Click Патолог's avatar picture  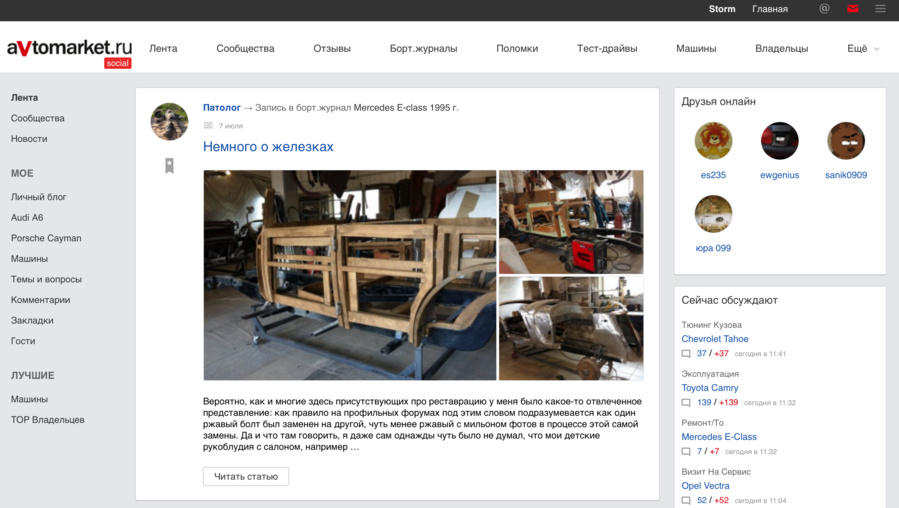pyautogui.click(x=169, y=122)
